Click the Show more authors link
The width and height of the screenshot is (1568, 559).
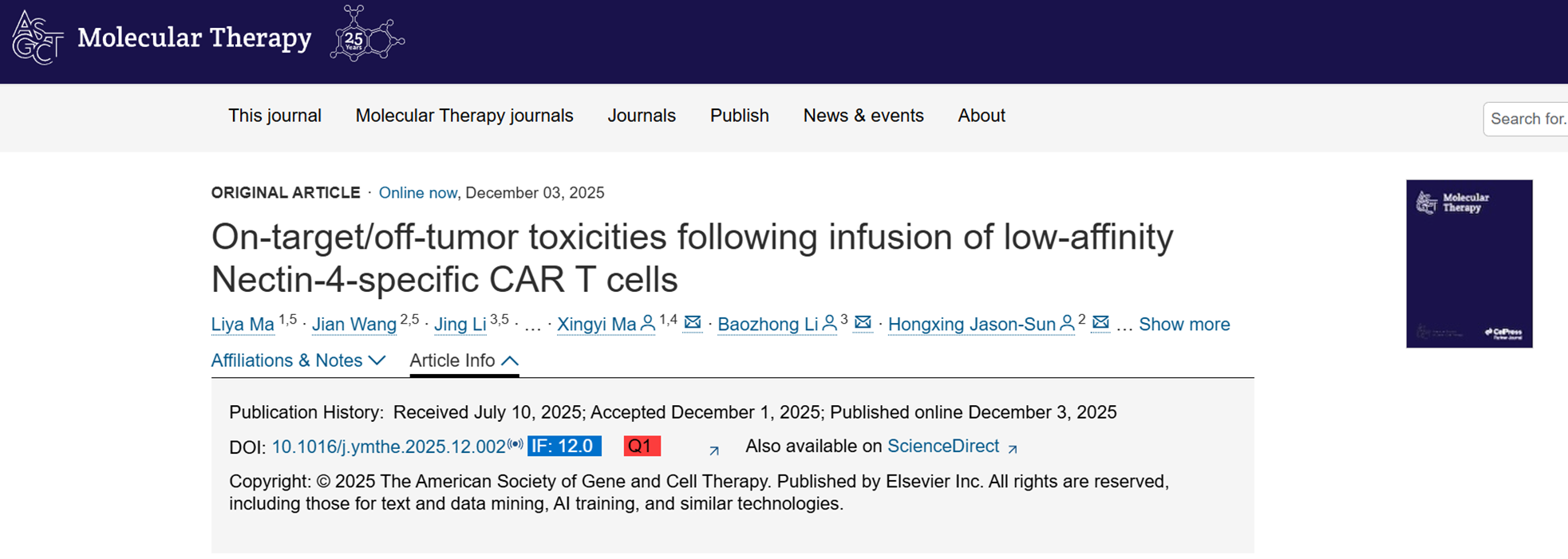pos(1184,325)
